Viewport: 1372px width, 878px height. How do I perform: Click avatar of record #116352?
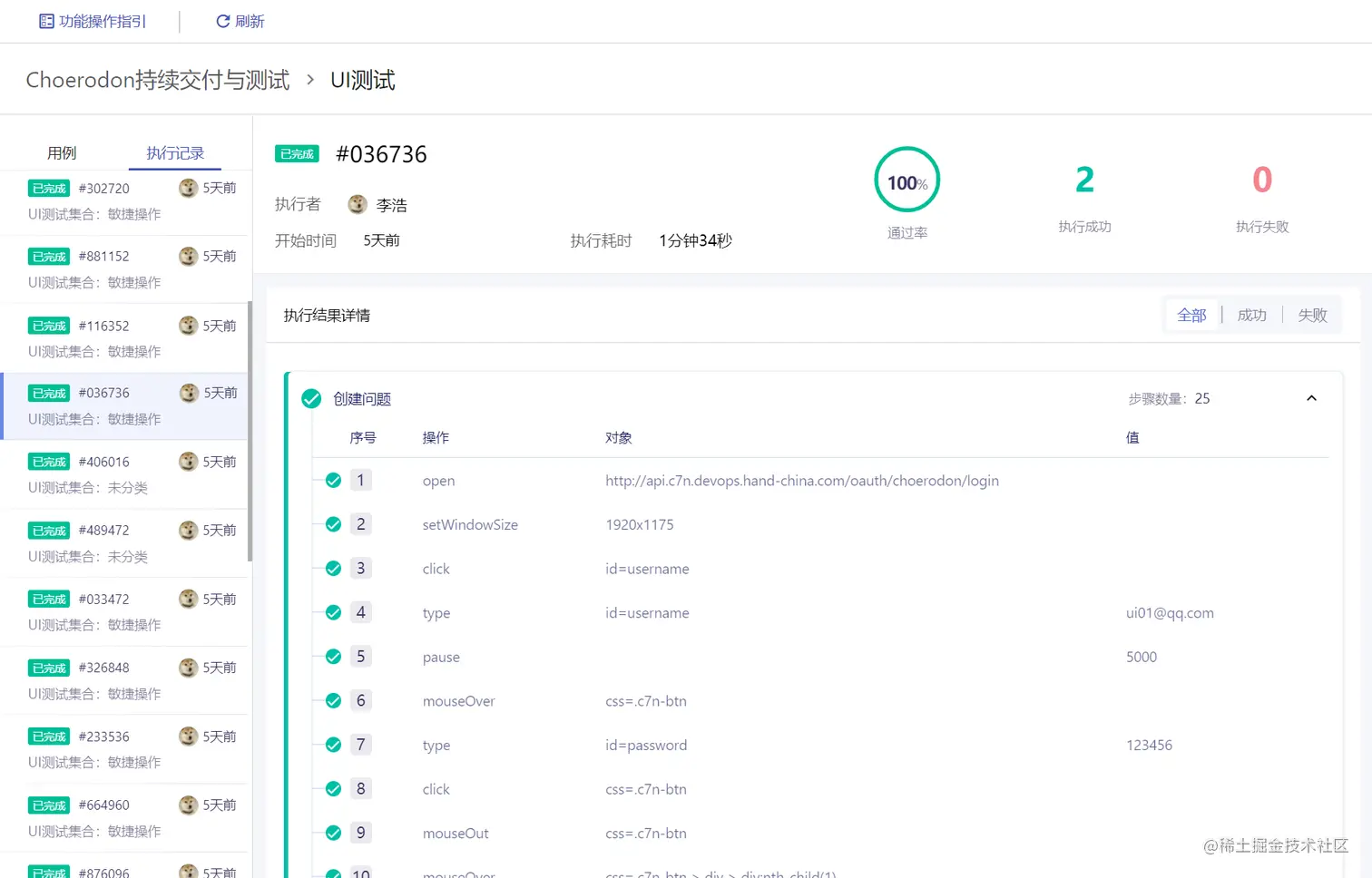[x=188, y=325]
